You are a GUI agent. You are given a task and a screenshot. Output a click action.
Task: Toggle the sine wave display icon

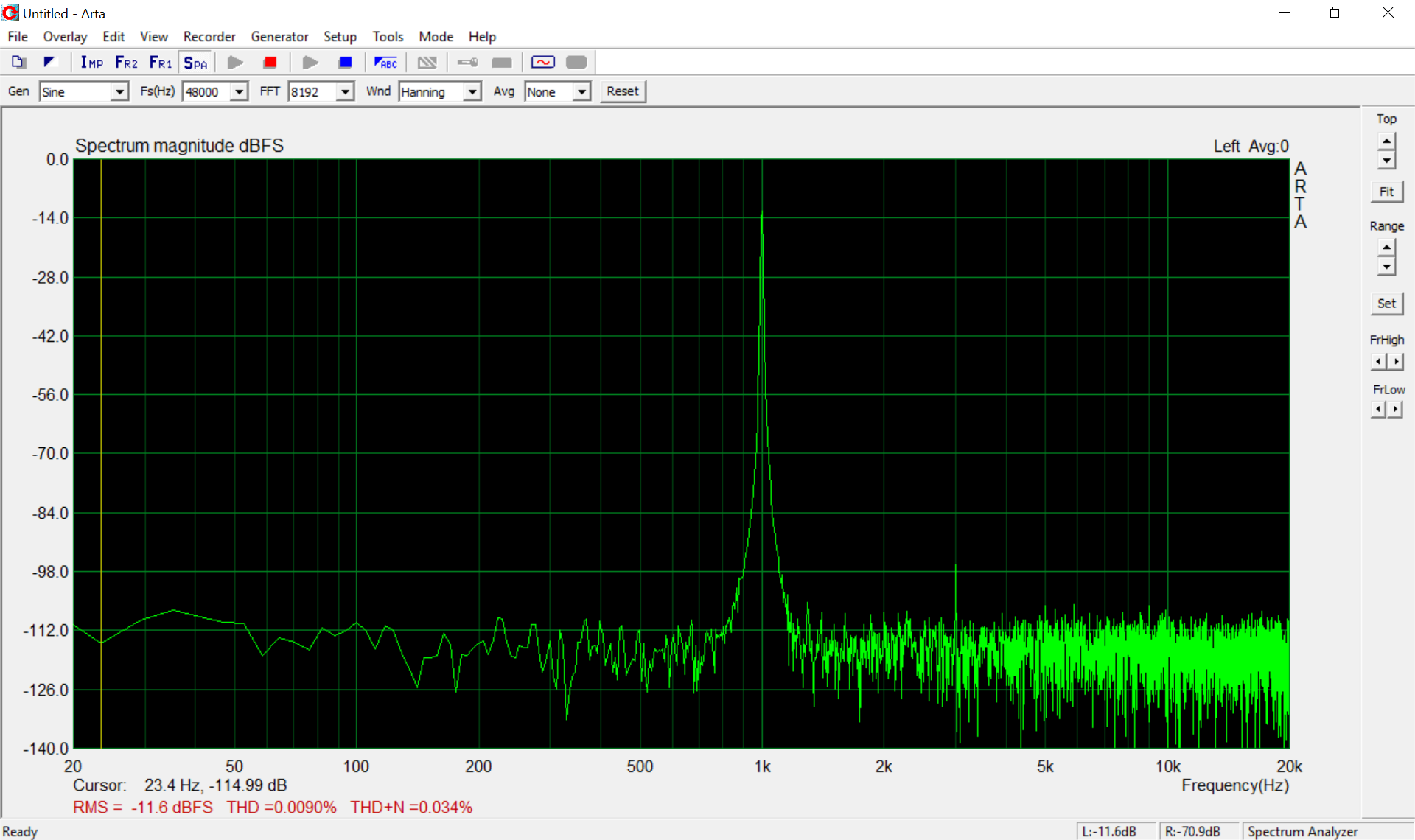542,63
